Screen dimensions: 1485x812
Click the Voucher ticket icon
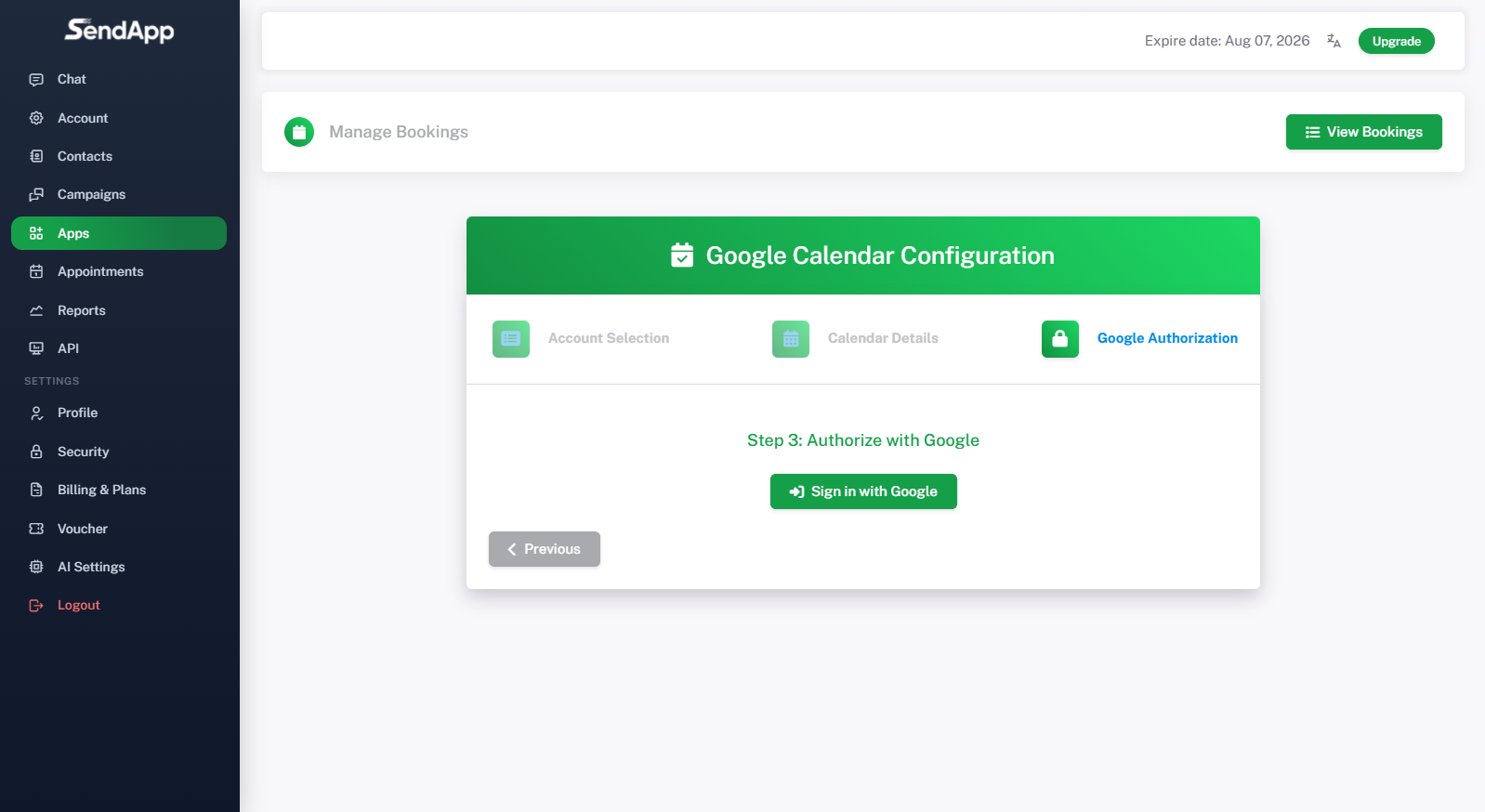pos(36,529)
